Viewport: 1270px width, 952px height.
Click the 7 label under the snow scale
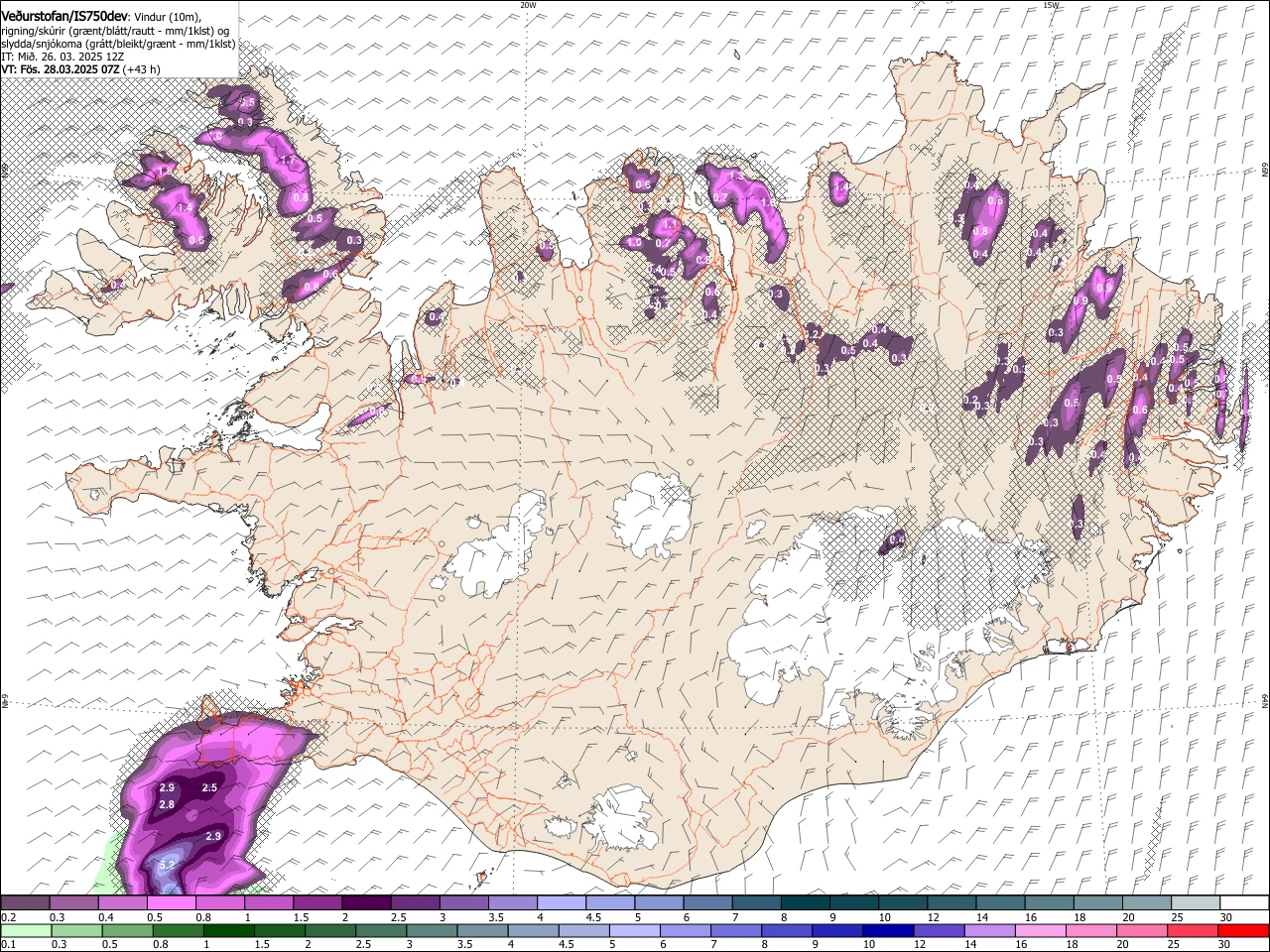click(x=734, y=917)
